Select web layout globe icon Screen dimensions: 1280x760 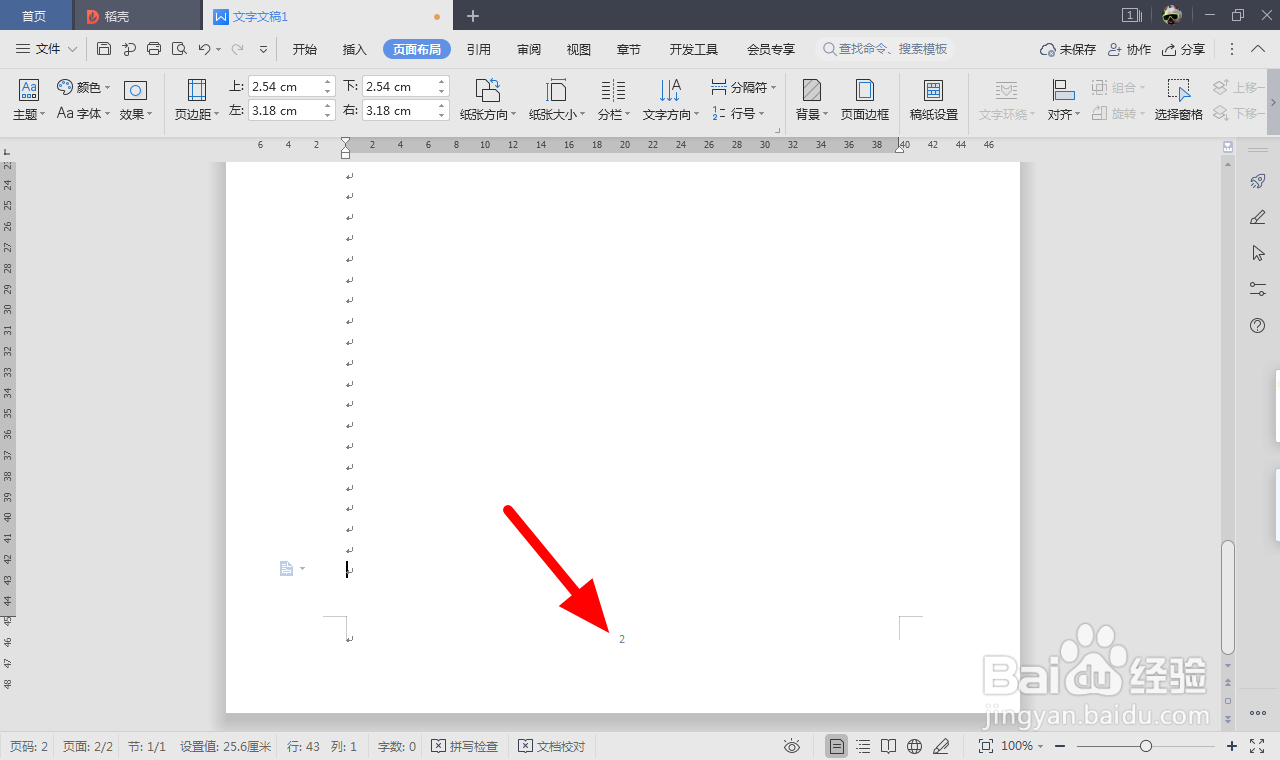point(914,746)
